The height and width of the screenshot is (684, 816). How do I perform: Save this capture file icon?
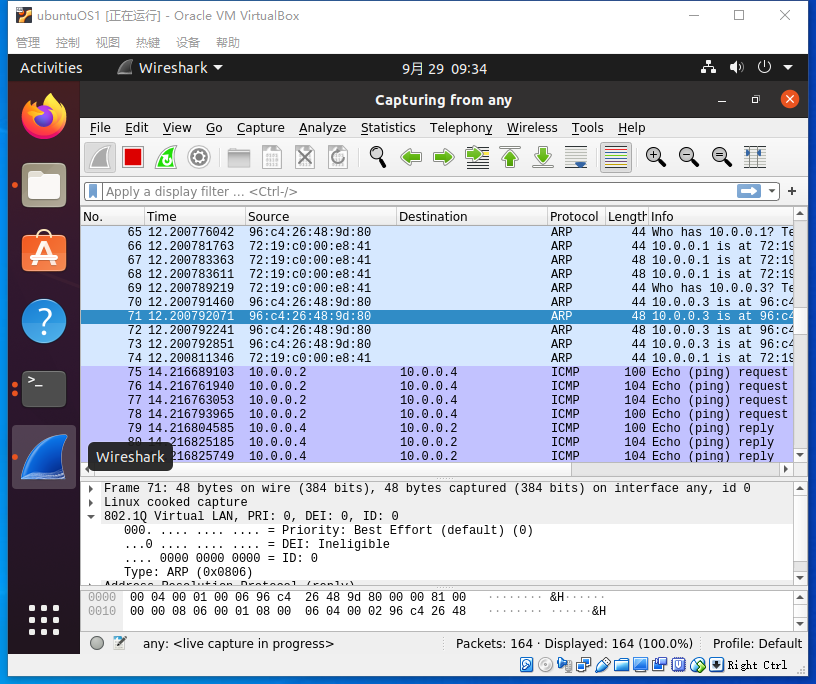pyautogui.click(x=272, y=157)
